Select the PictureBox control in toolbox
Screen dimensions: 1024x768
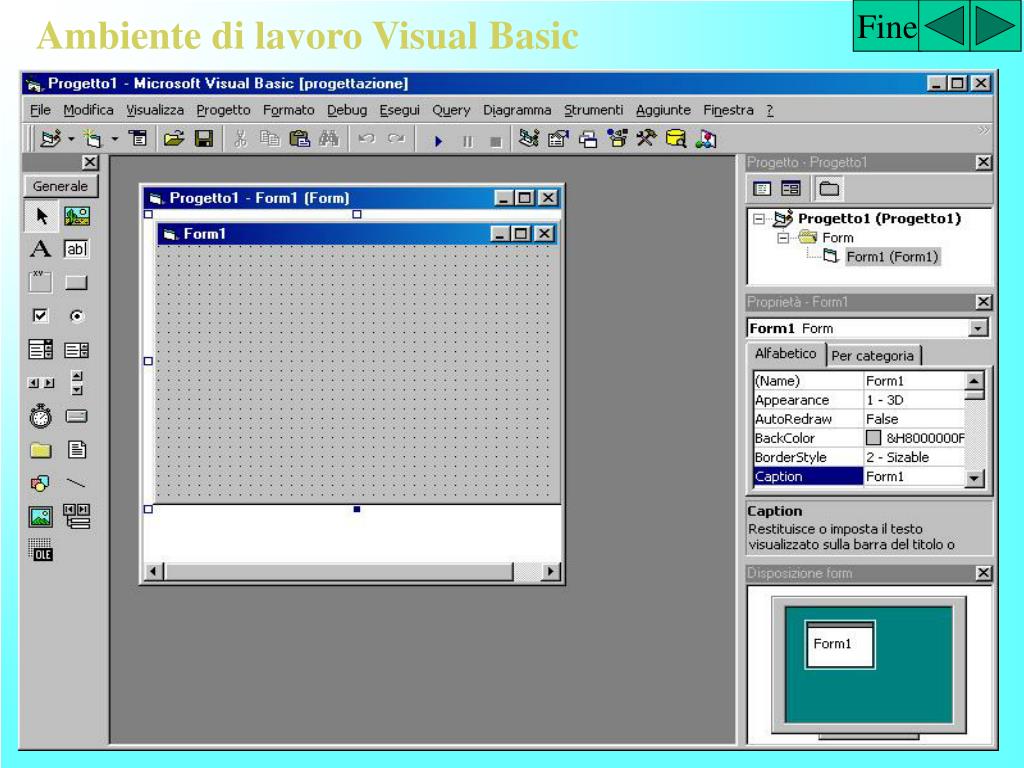coord(76,216)
